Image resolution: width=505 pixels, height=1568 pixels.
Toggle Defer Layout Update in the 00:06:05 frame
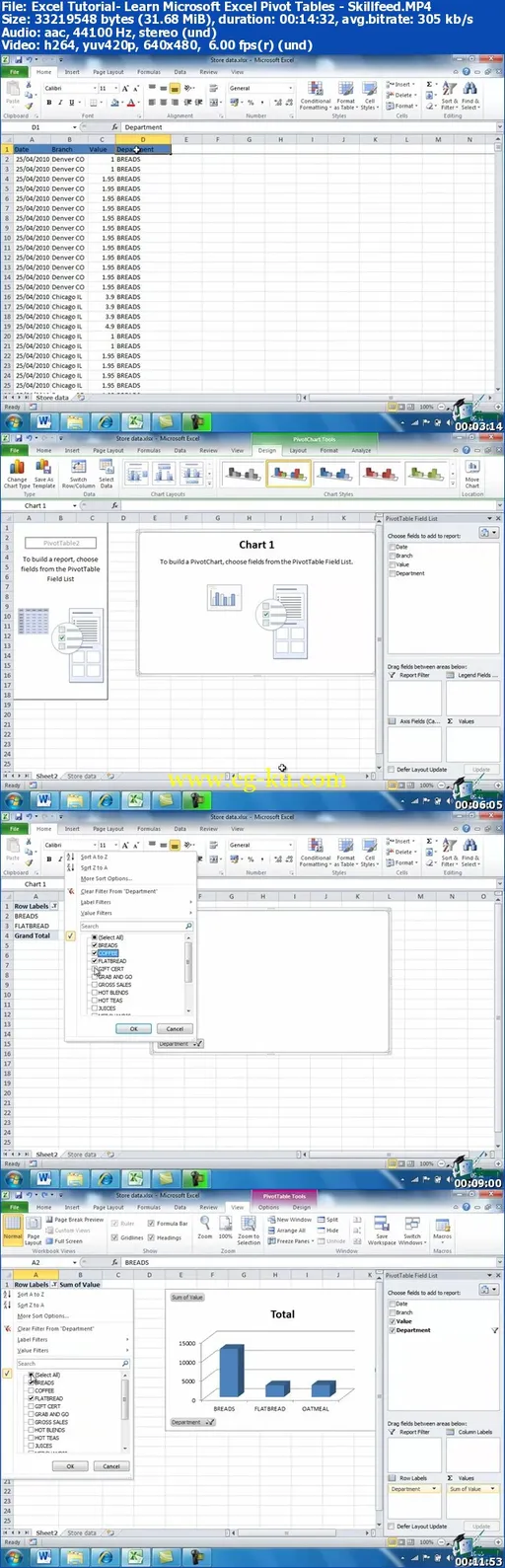point(393,770)
